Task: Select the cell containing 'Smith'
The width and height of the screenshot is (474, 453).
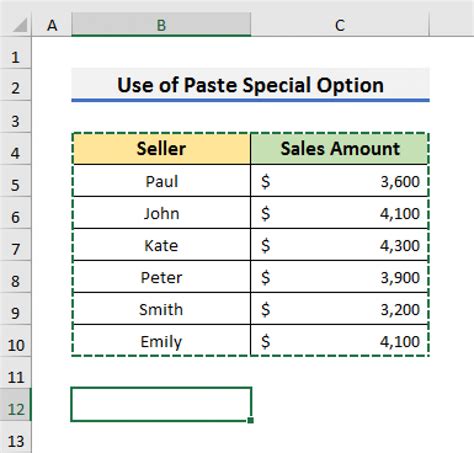Action: tap(161, 309)
